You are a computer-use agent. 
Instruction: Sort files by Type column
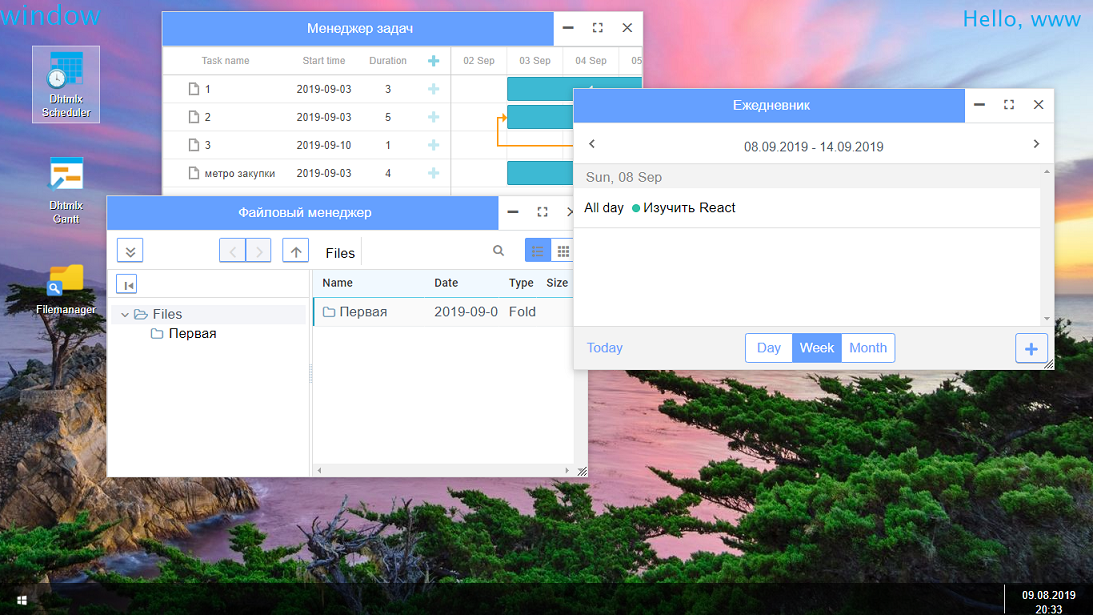click(x=521, y=282)
